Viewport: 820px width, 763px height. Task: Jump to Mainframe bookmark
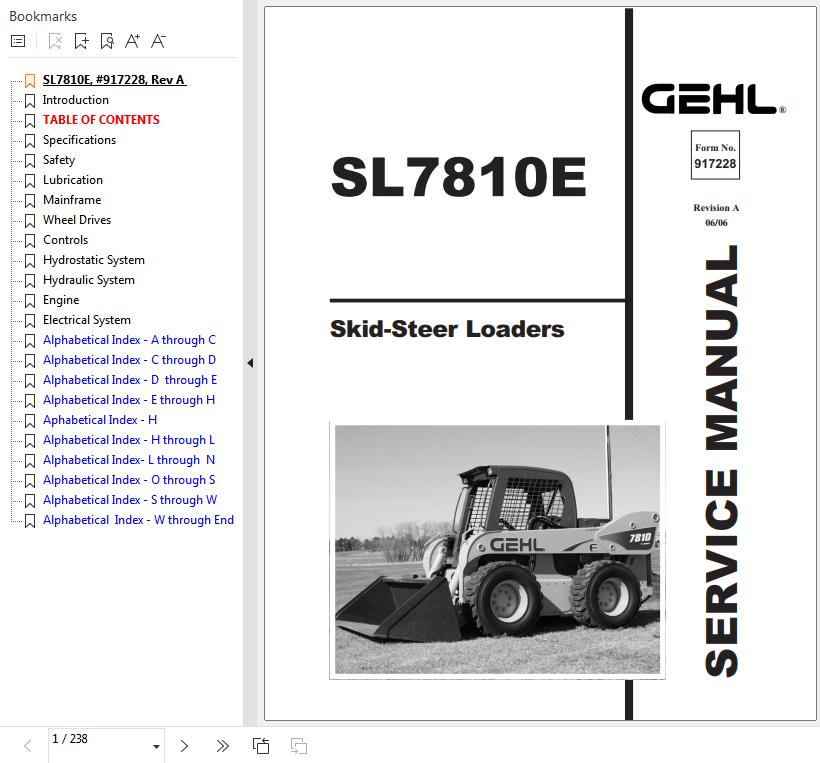pos(72,200)
